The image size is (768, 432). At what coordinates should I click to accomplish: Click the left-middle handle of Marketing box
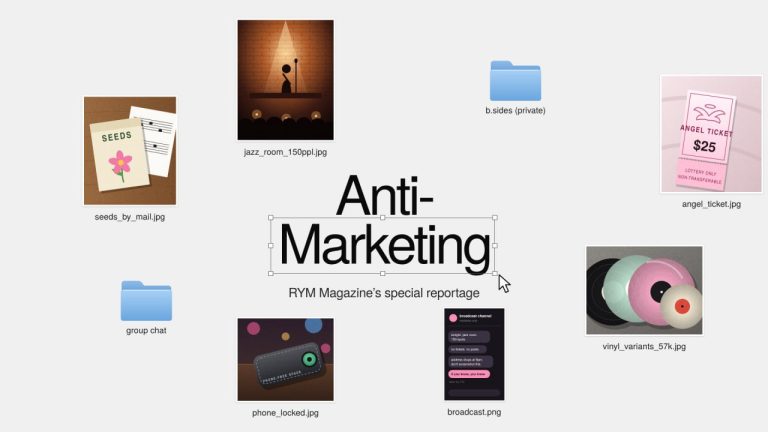271,245
